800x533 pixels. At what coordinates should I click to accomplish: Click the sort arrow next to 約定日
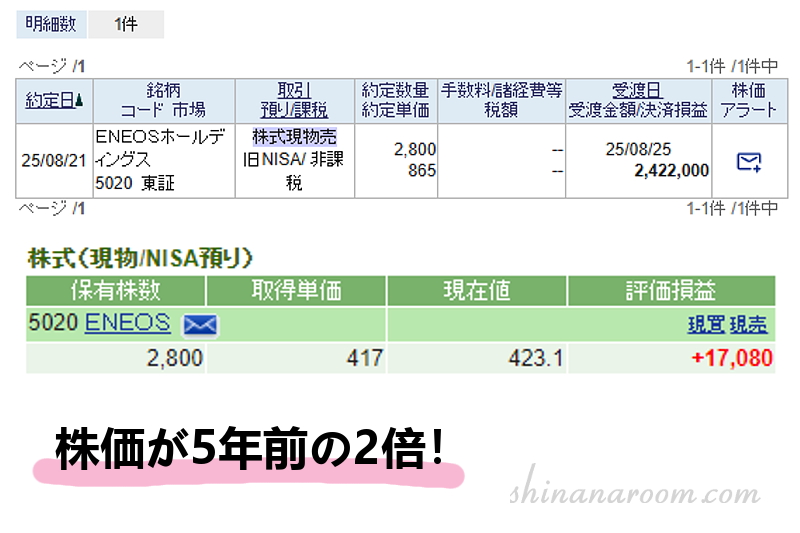(80, 101)
